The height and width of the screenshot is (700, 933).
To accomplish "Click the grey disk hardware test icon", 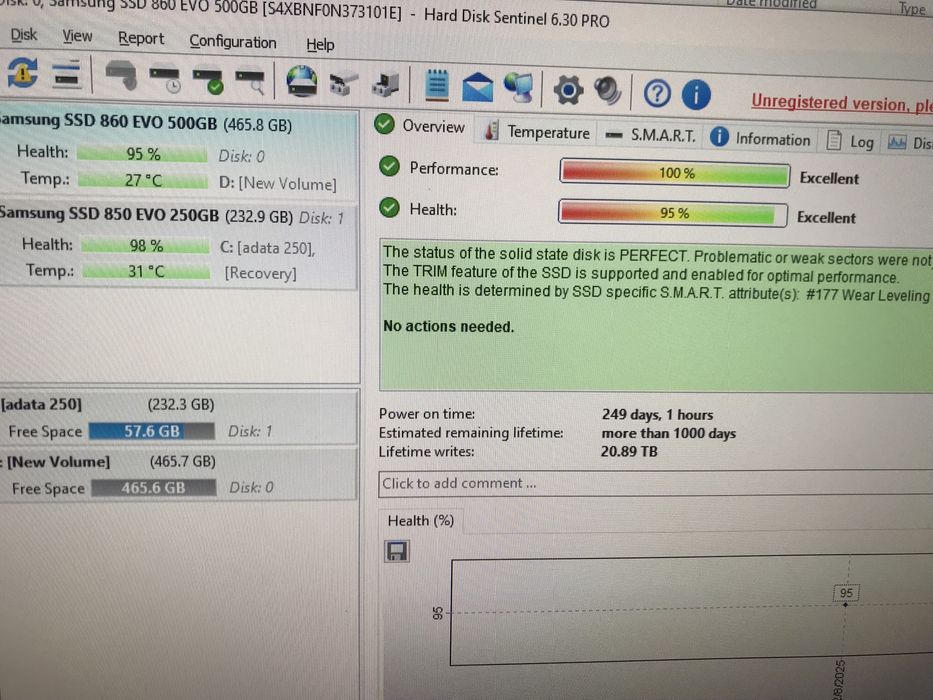I will (121, 76).
